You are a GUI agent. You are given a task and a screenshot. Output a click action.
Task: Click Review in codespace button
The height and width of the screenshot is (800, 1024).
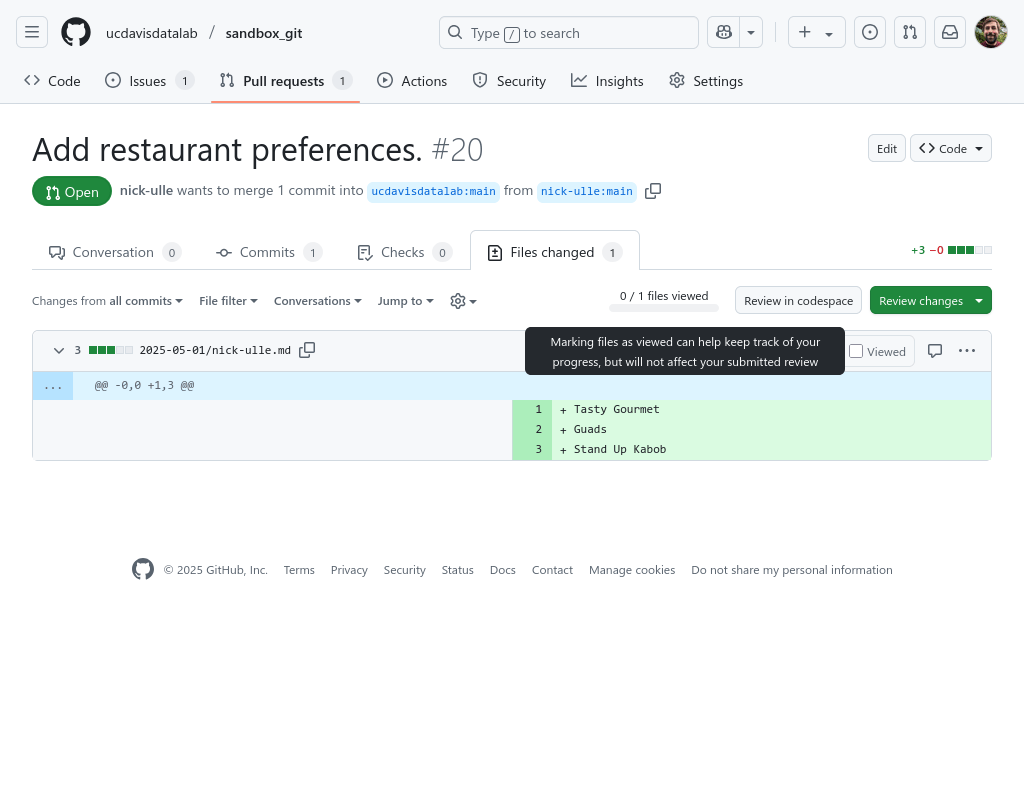click(798, 301)
